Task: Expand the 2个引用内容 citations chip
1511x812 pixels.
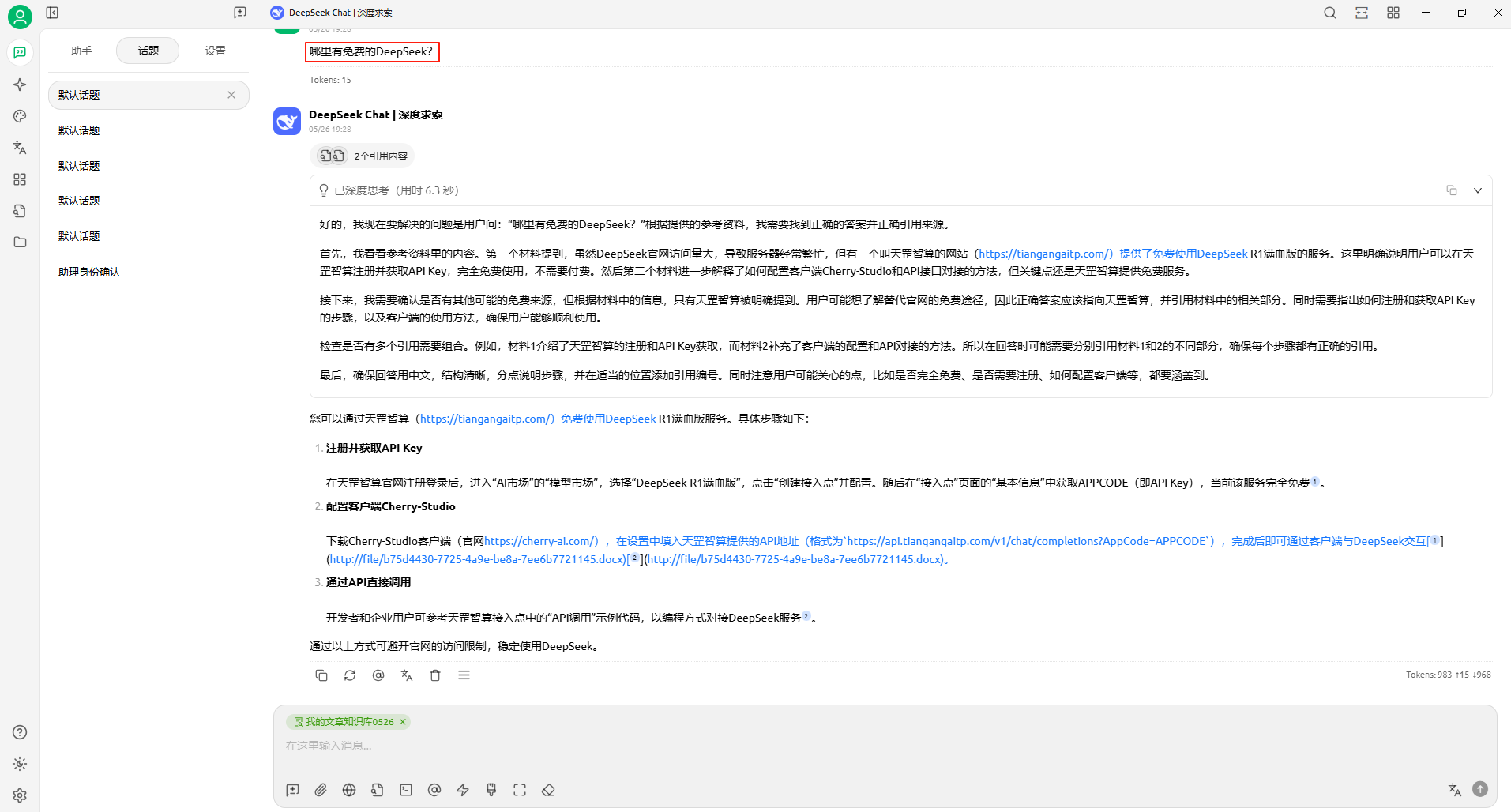Action: pyautogui.click(x=363, y=156)
